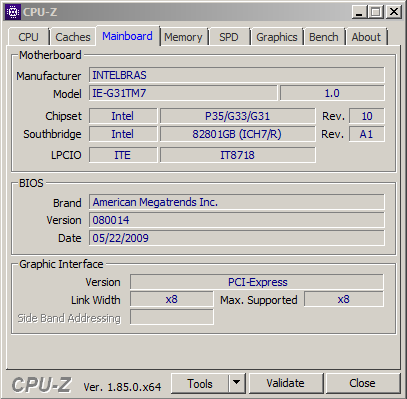
Task: Click the IE-G31TM7 model value
Action: pos(183,93)
